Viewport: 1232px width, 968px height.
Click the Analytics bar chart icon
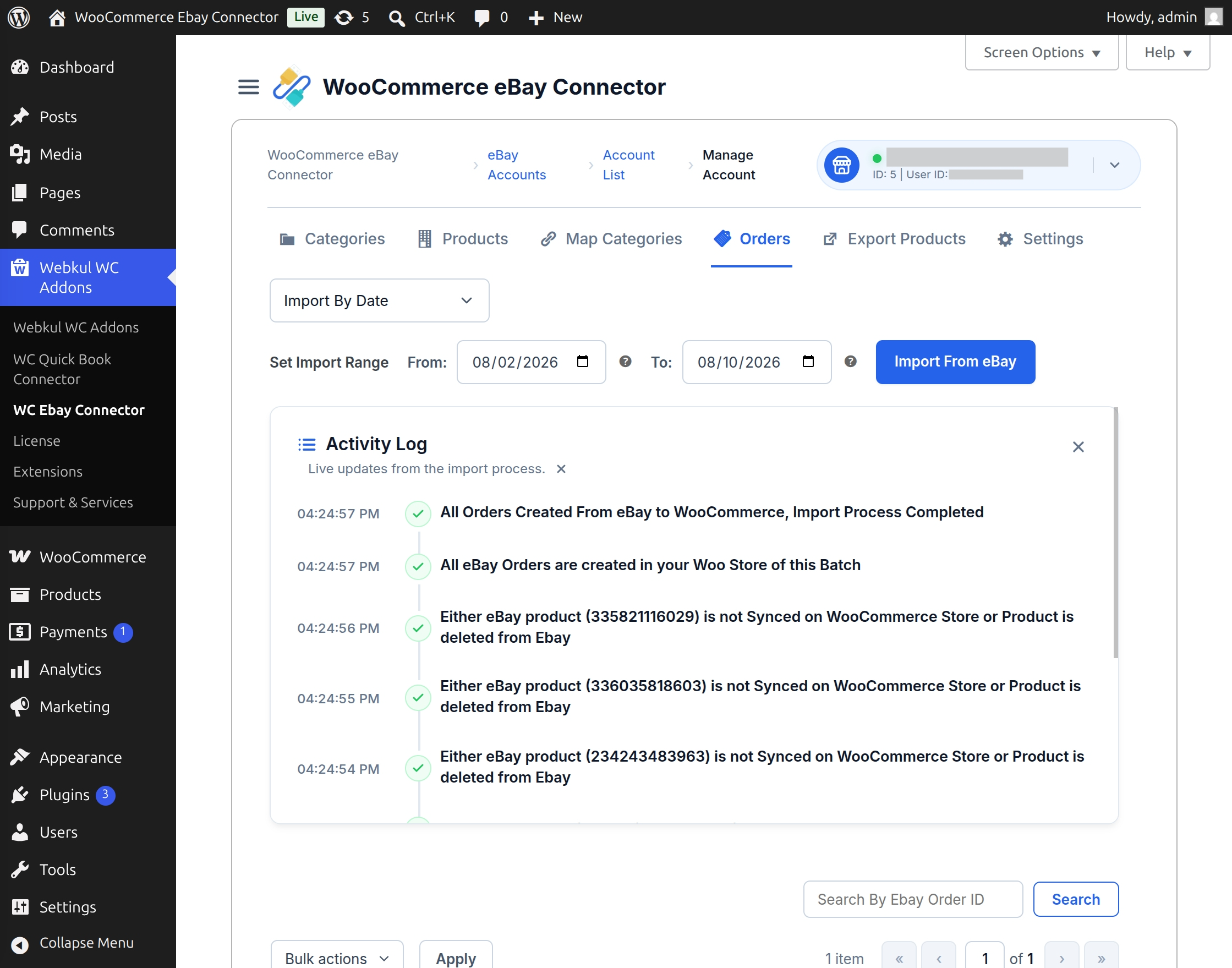pyautogui.click(x=20, y=669)
